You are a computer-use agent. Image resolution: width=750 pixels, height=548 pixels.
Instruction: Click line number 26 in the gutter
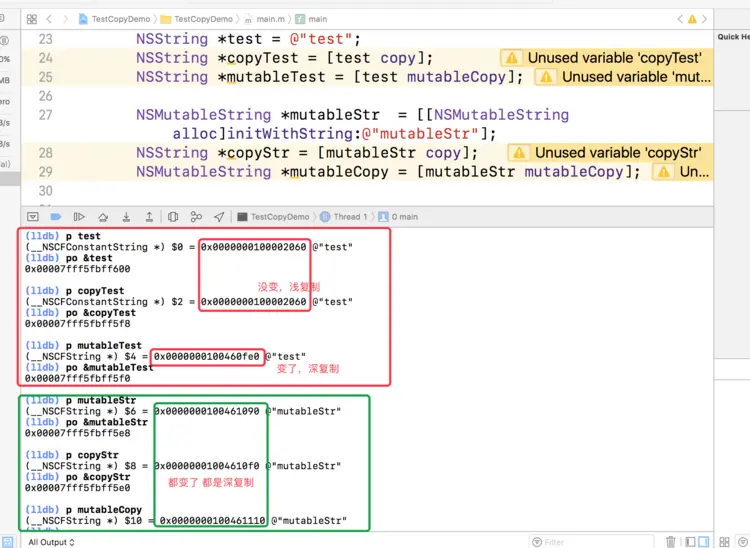point(45,96)
